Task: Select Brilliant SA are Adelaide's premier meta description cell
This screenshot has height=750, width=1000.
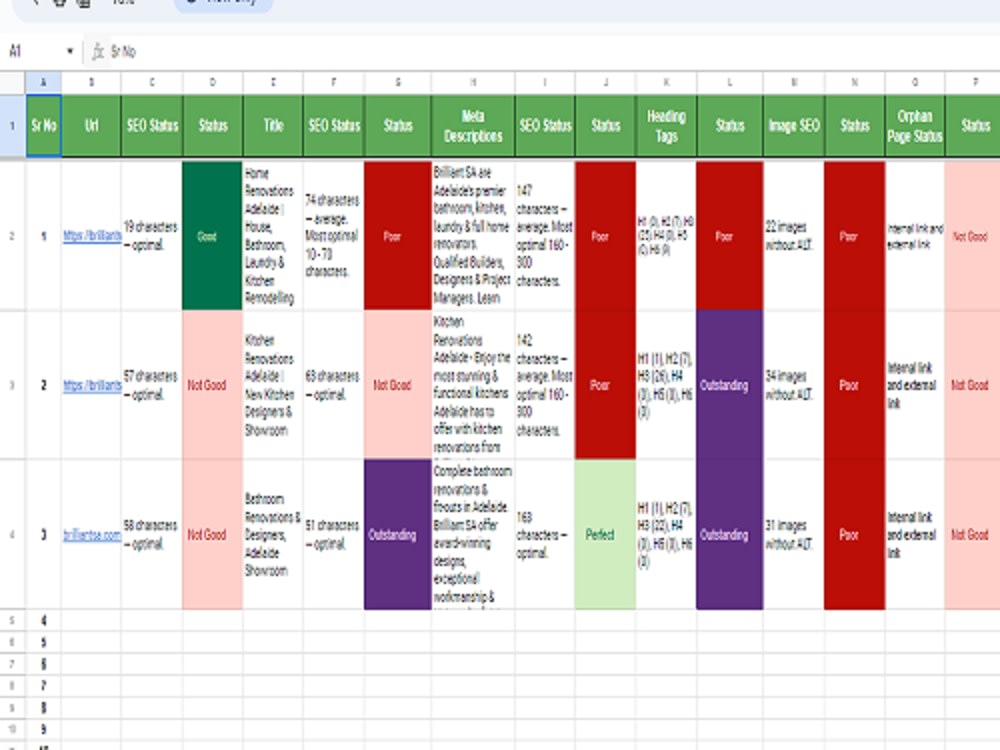Action: [x=473, y=236]
